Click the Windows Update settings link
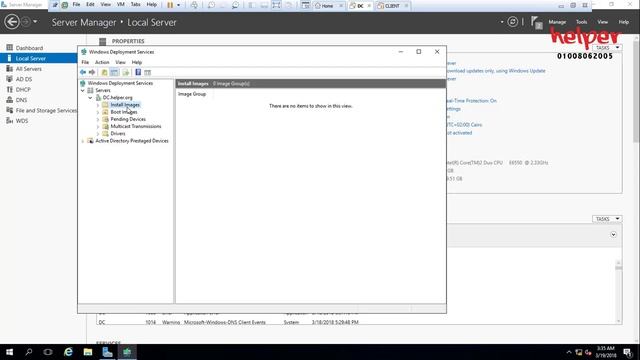 496,71
